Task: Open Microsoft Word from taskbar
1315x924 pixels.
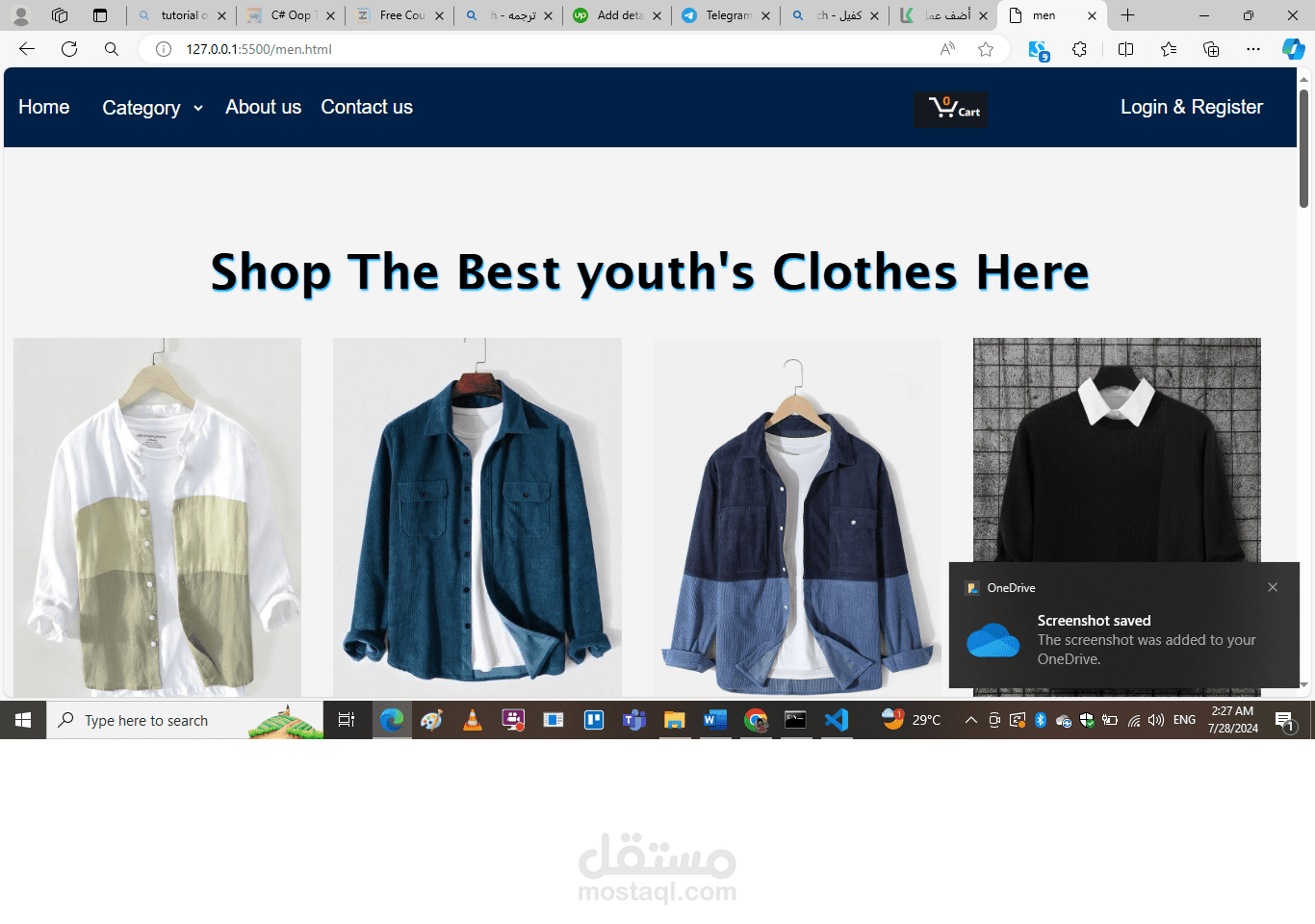Action: point(715,720)
